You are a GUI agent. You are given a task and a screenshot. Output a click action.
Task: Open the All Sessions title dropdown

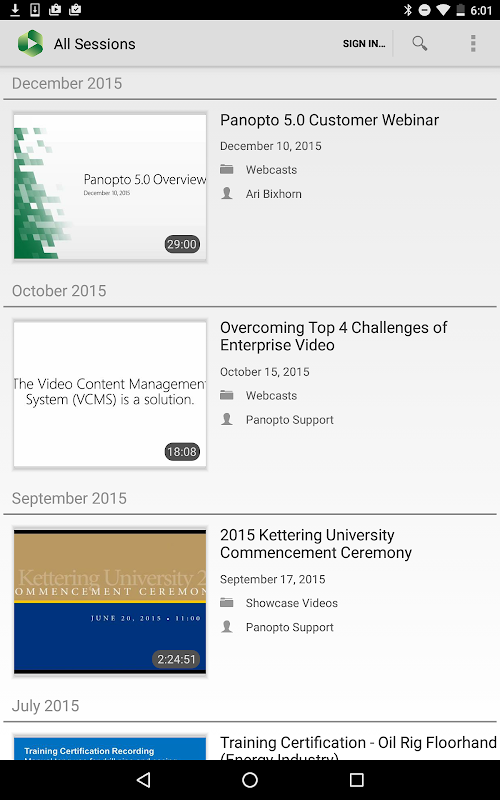point(95,44)
